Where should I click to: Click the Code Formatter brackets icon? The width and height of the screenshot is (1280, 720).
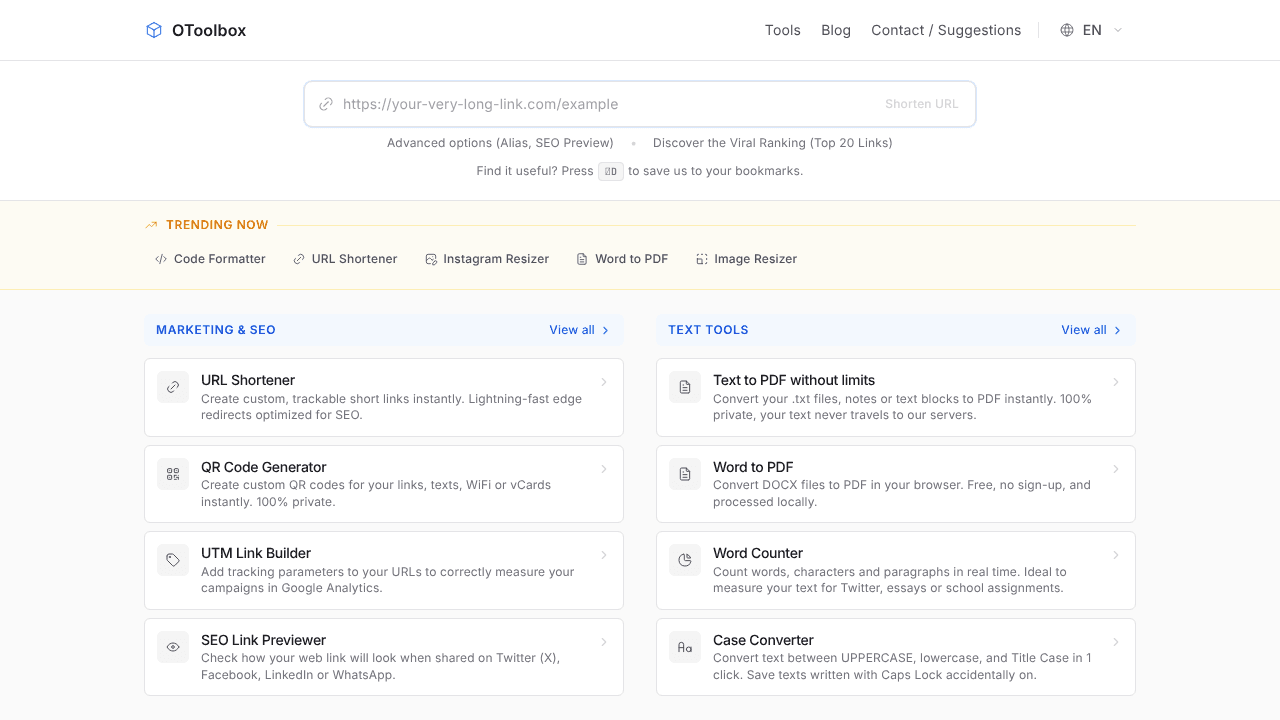tap(161, 259)
